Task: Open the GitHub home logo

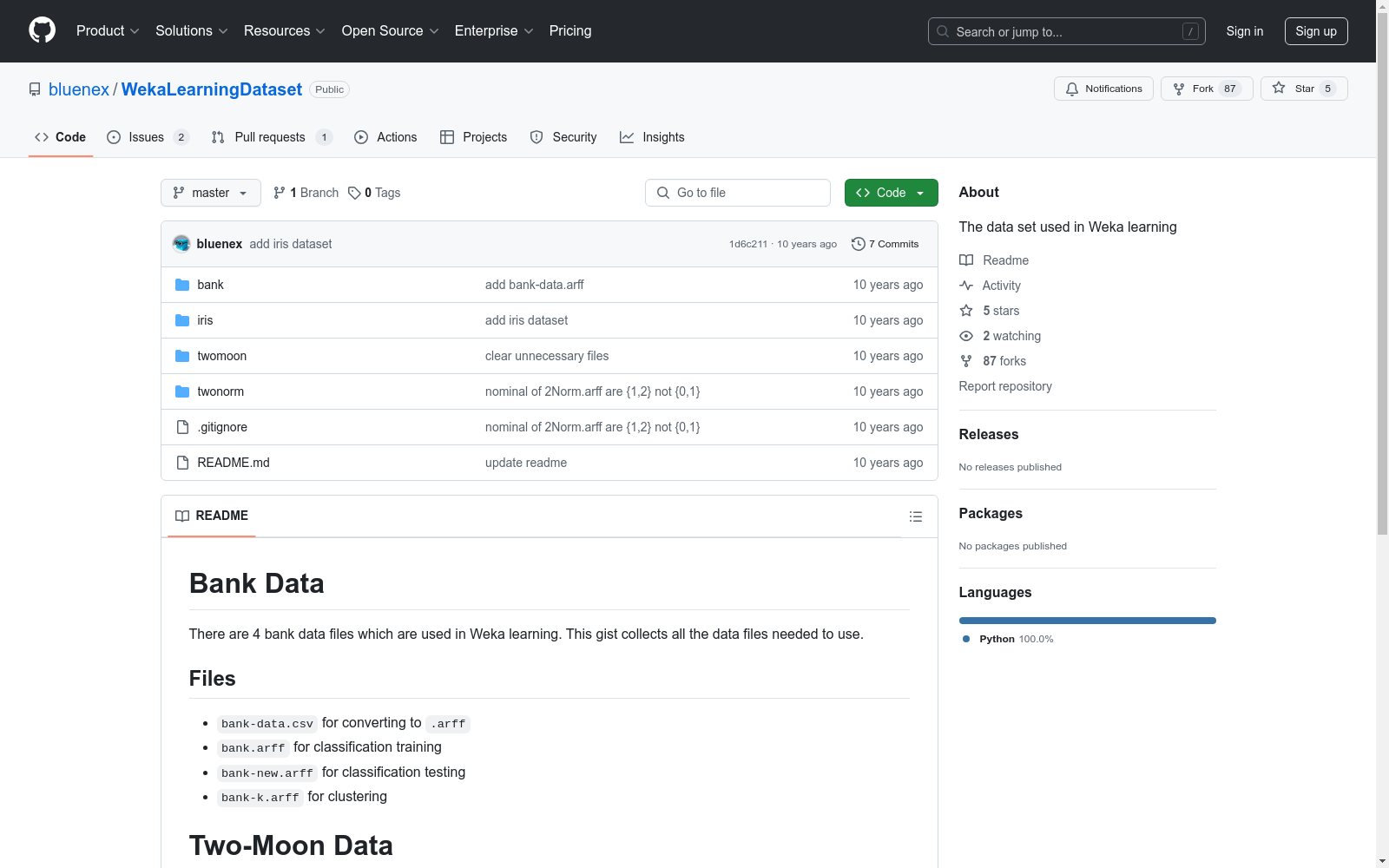Action: coord(42,30)
